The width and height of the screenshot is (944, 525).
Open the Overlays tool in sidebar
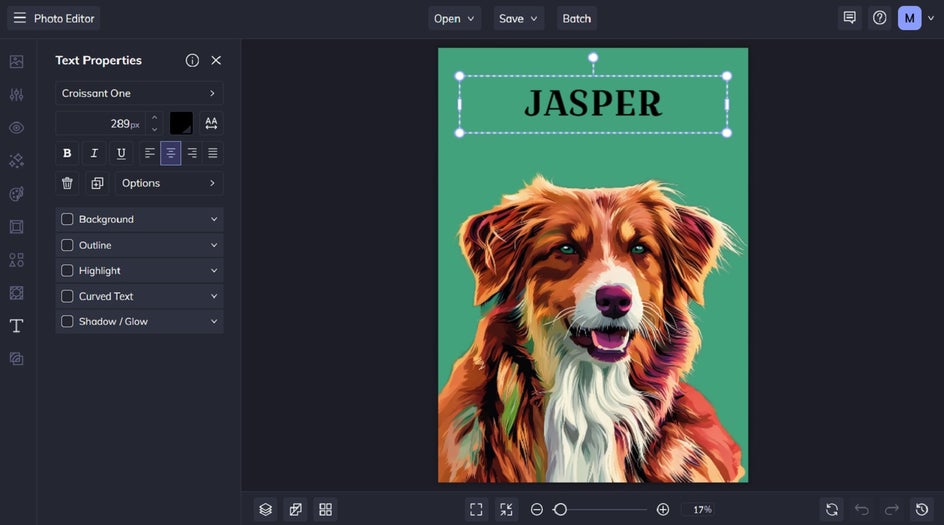point(16,293)
